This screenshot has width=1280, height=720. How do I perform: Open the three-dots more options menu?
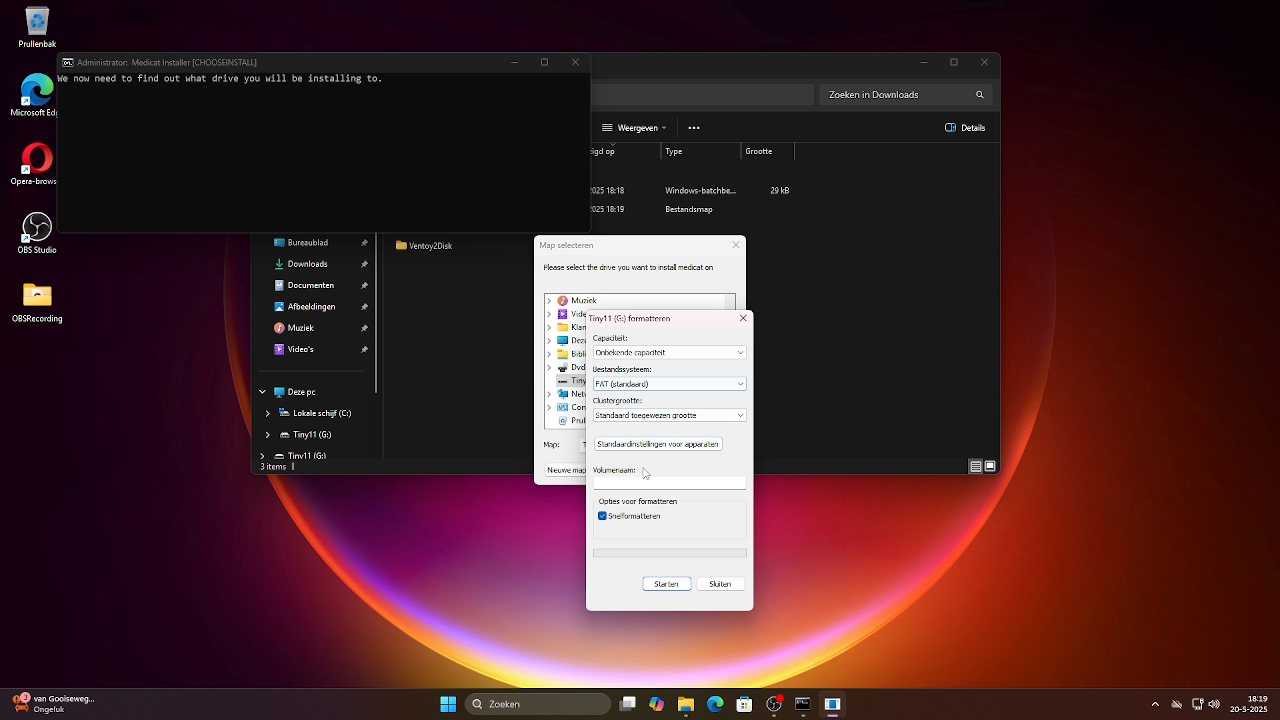tap(694, 128)
